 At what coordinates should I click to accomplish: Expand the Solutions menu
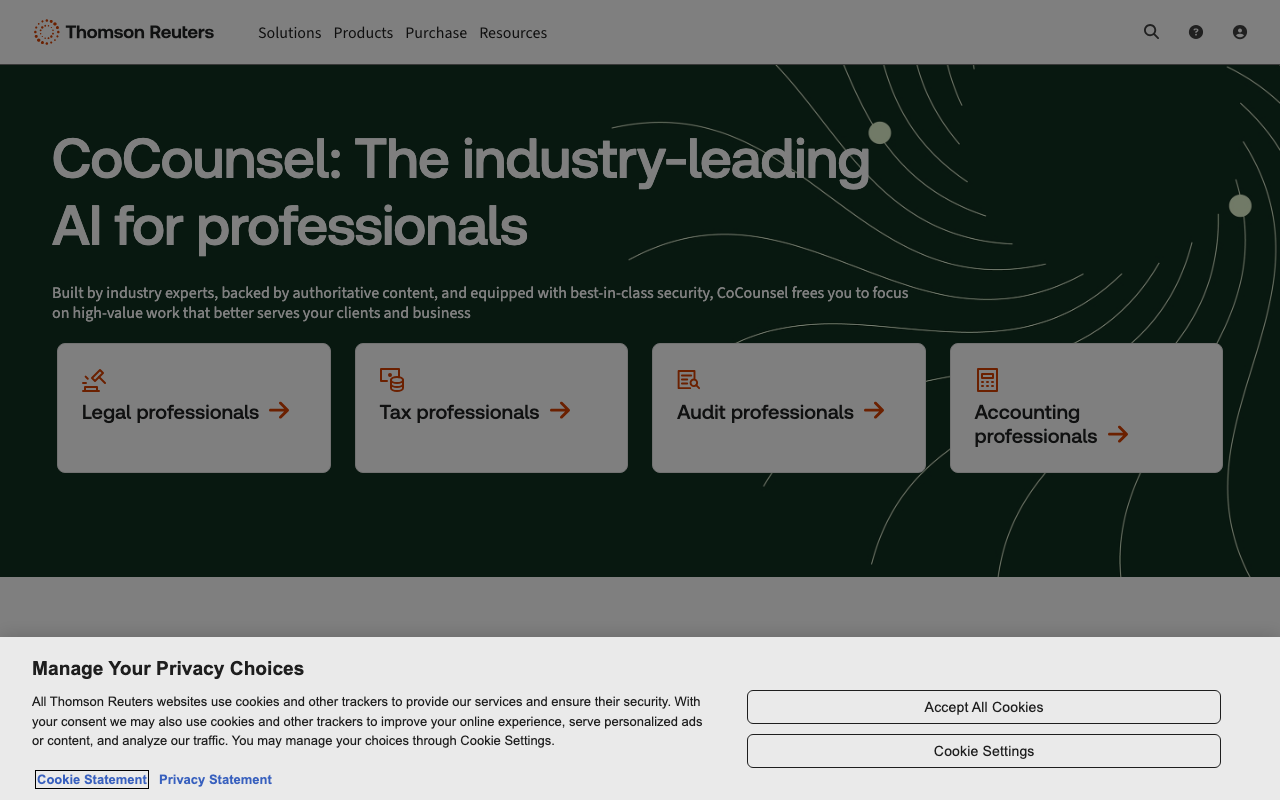289,33
